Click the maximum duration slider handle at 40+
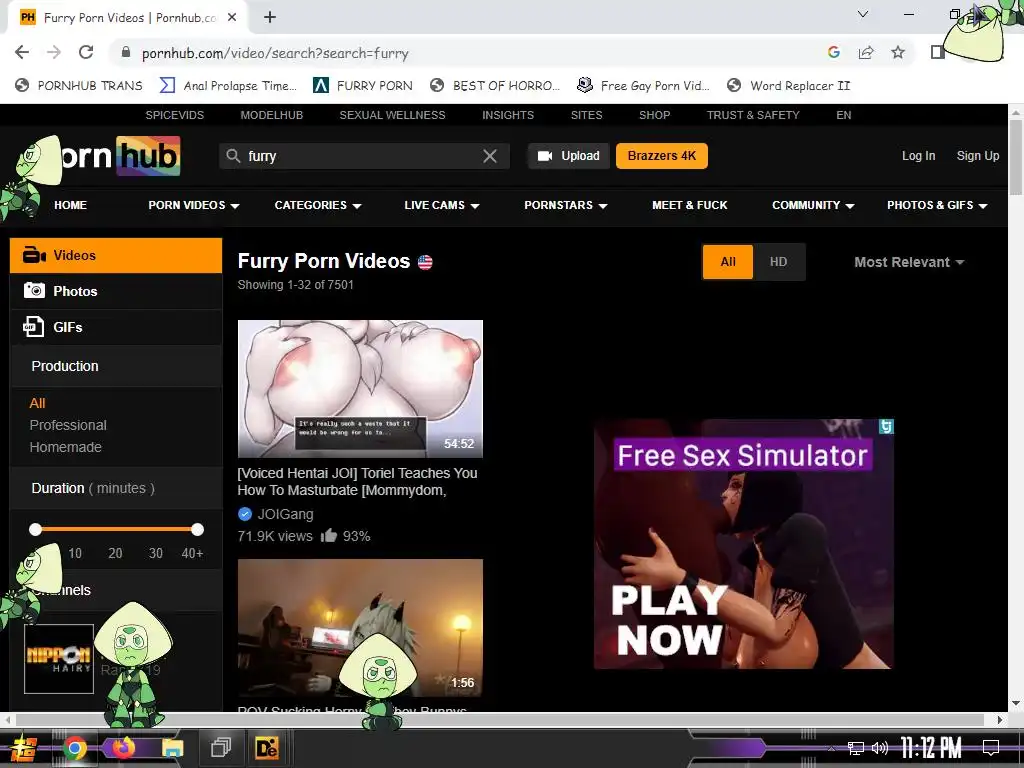 pyautogui.click(x=197, y=529)
